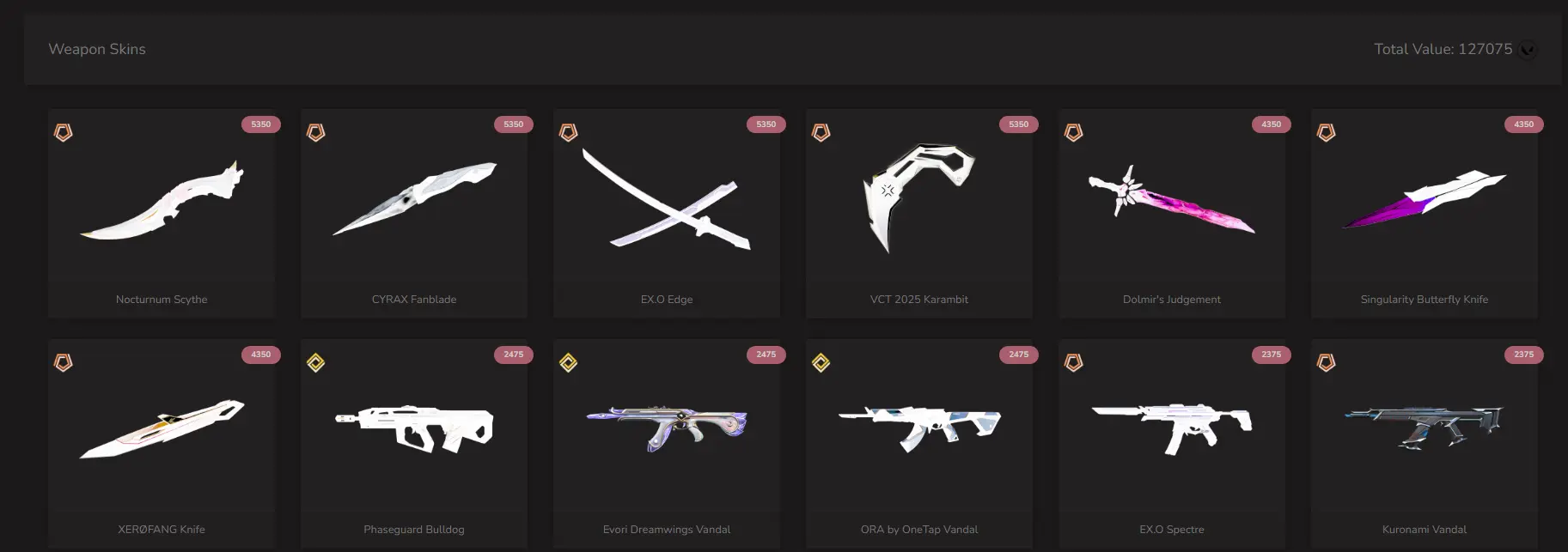Click the Evori Dreamwings Vandal name label
Viewport: 1568px width, 552px height.
pos(667,530)
